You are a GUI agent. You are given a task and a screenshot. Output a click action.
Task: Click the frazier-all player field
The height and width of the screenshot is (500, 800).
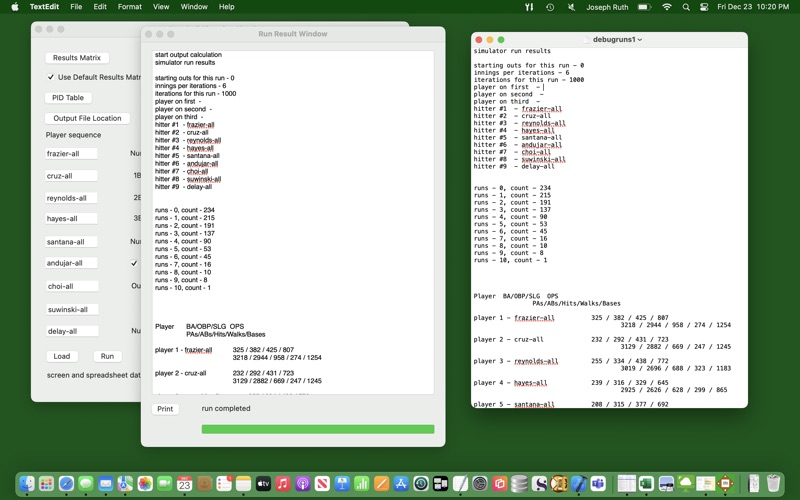coord(71,154)
